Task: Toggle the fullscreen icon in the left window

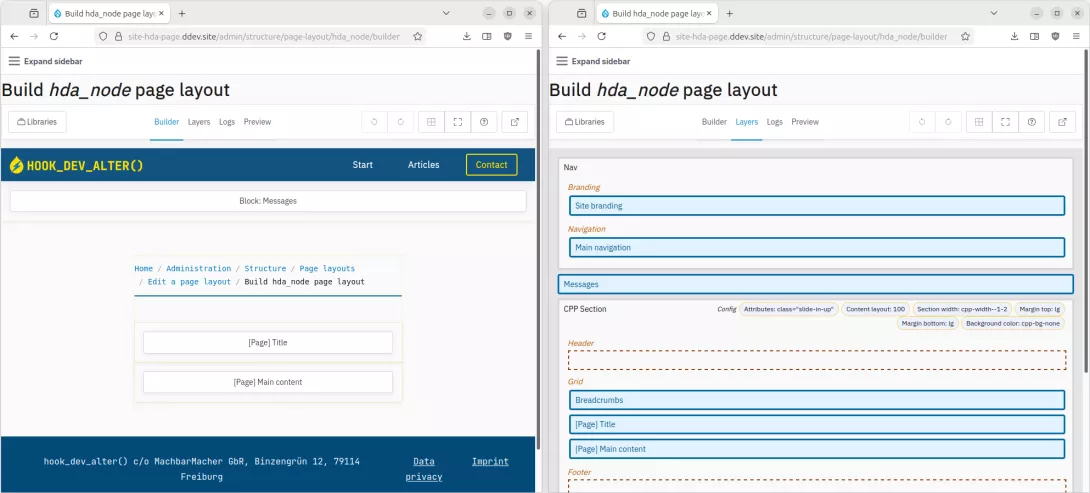Action: [457, 122]
